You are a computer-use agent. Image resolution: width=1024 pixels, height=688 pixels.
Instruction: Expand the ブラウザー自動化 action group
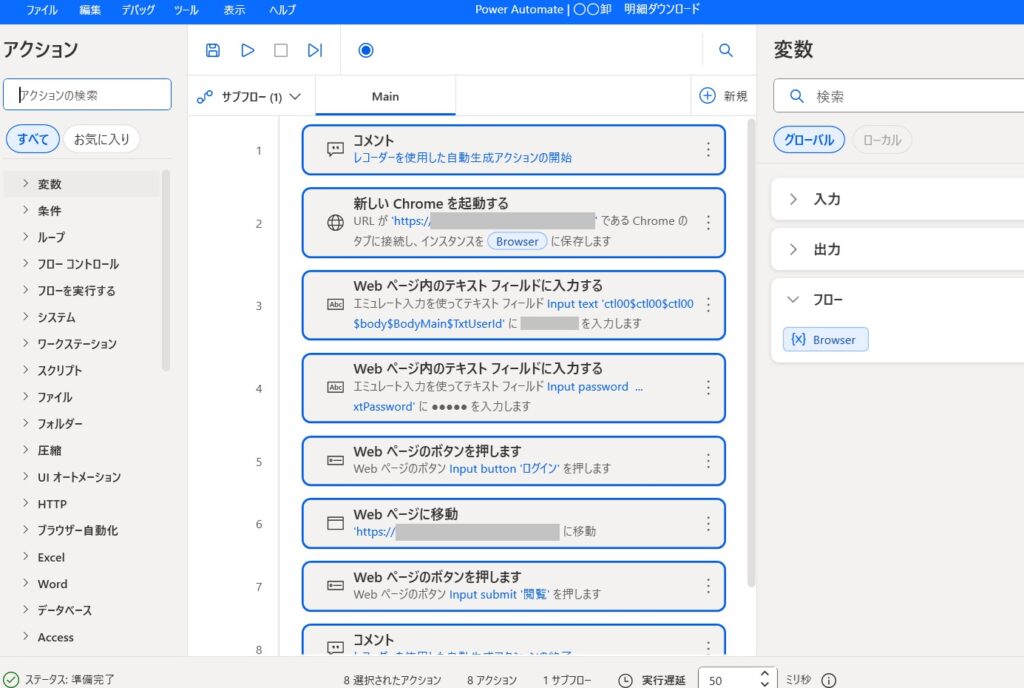(78, 530)
